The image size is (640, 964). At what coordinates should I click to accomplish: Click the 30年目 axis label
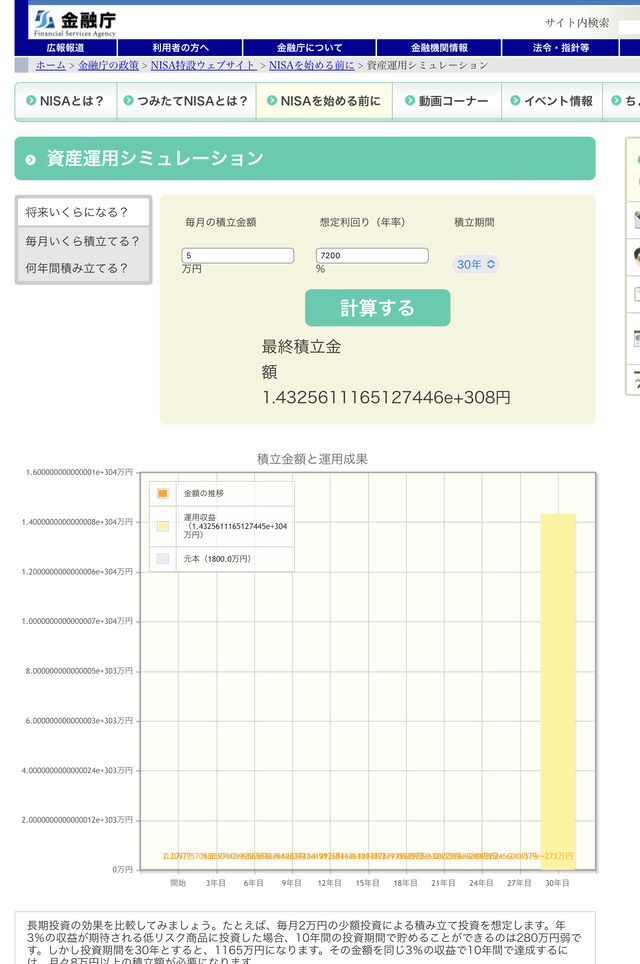pos(557,883)
